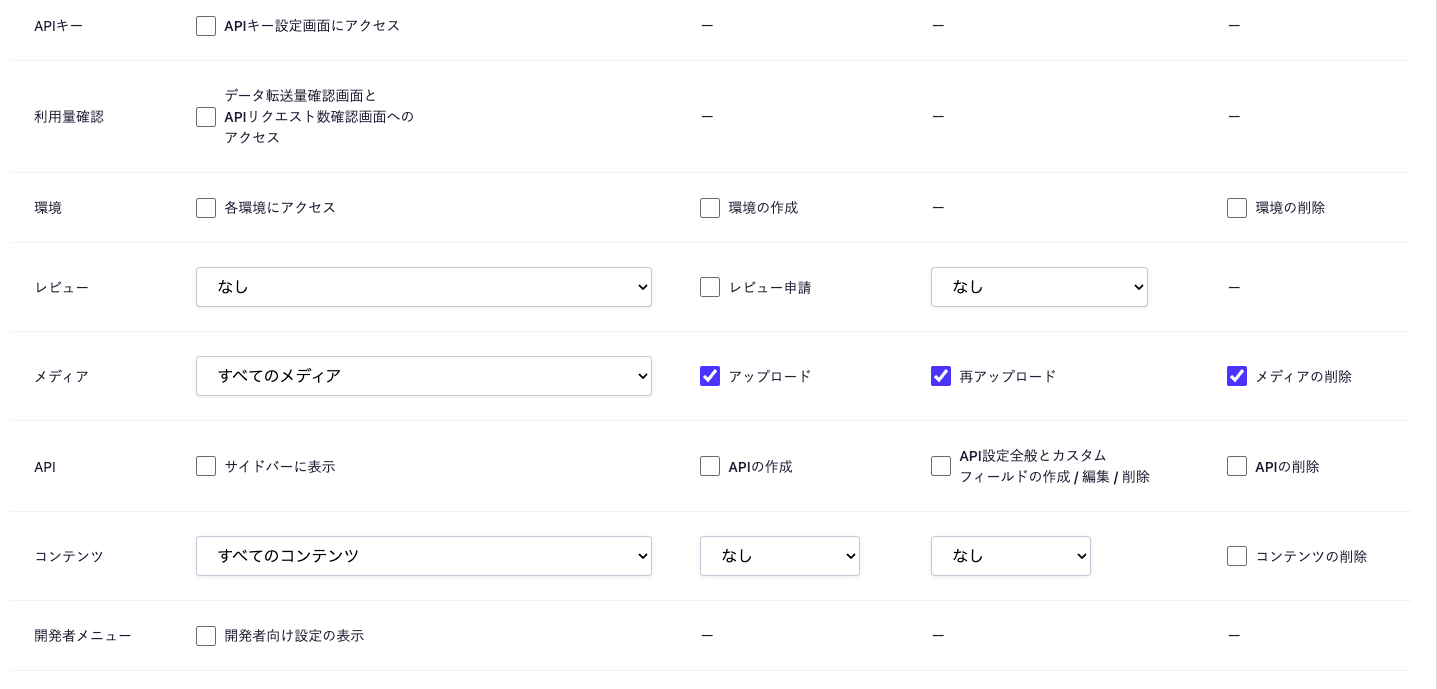Check コンテンツの削除 permission
The width and height of the screenshot is (1437, 689).
[x=1237, y=556]
